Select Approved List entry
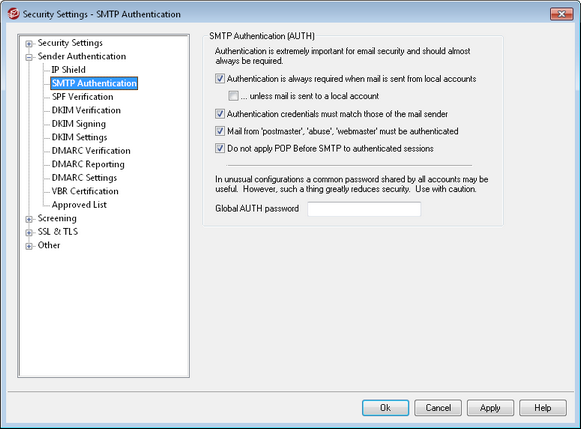The height and width of the screenshot is (429, 581). click(x=79, y=204)
